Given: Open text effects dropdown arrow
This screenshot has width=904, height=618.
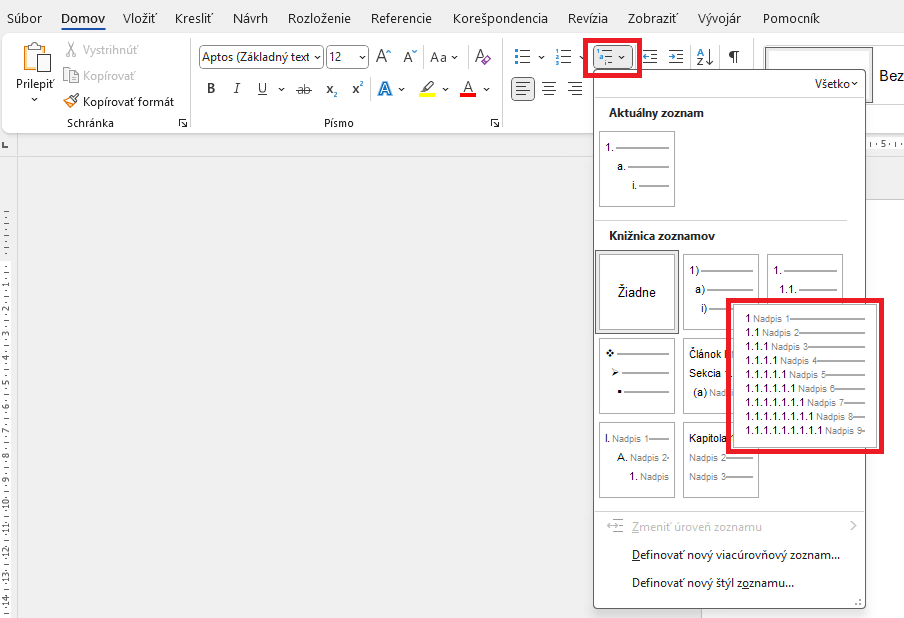Looking at the screenshot, I should [x=401, y=89].
